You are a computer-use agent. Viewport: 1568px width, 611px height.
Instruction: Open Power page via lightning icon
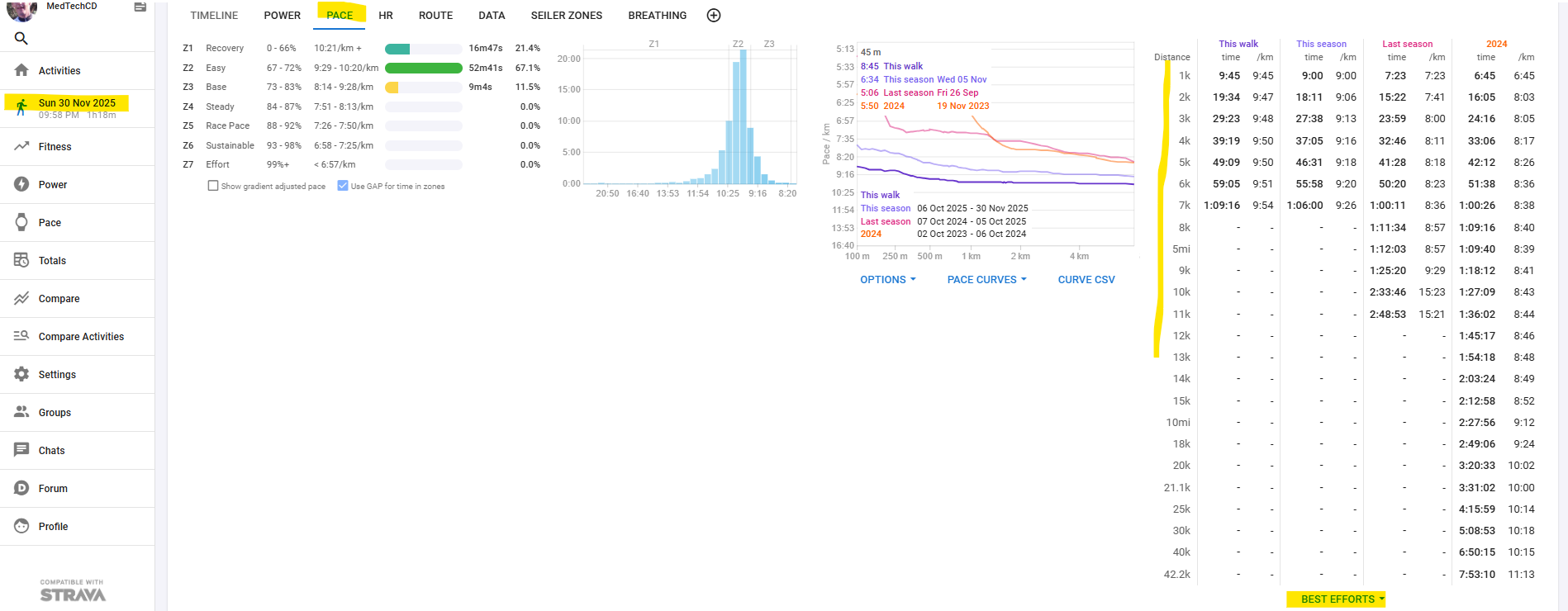coord(21,184)
